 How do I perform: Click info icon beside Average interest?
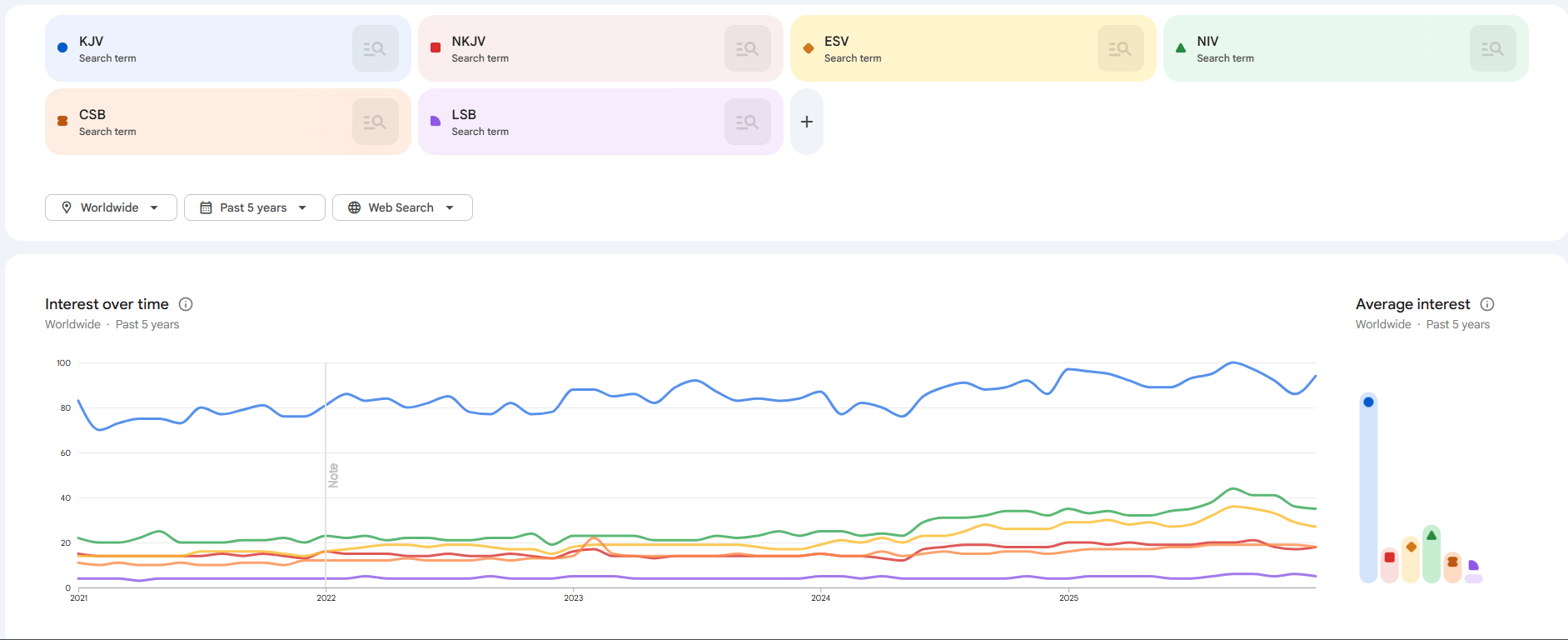(x=1487, y=304)
